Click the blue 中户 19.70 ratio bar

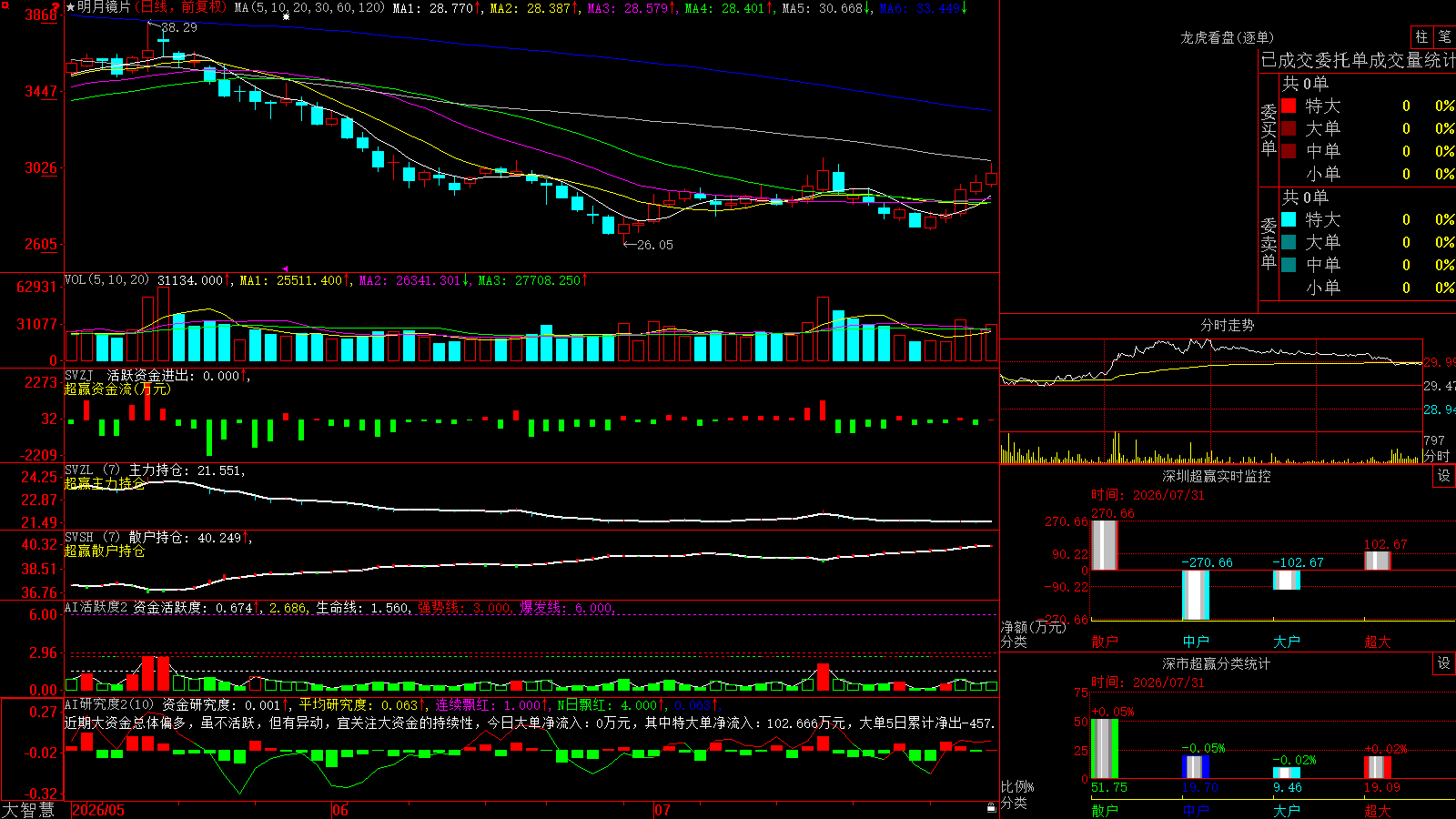point(1196,767)
